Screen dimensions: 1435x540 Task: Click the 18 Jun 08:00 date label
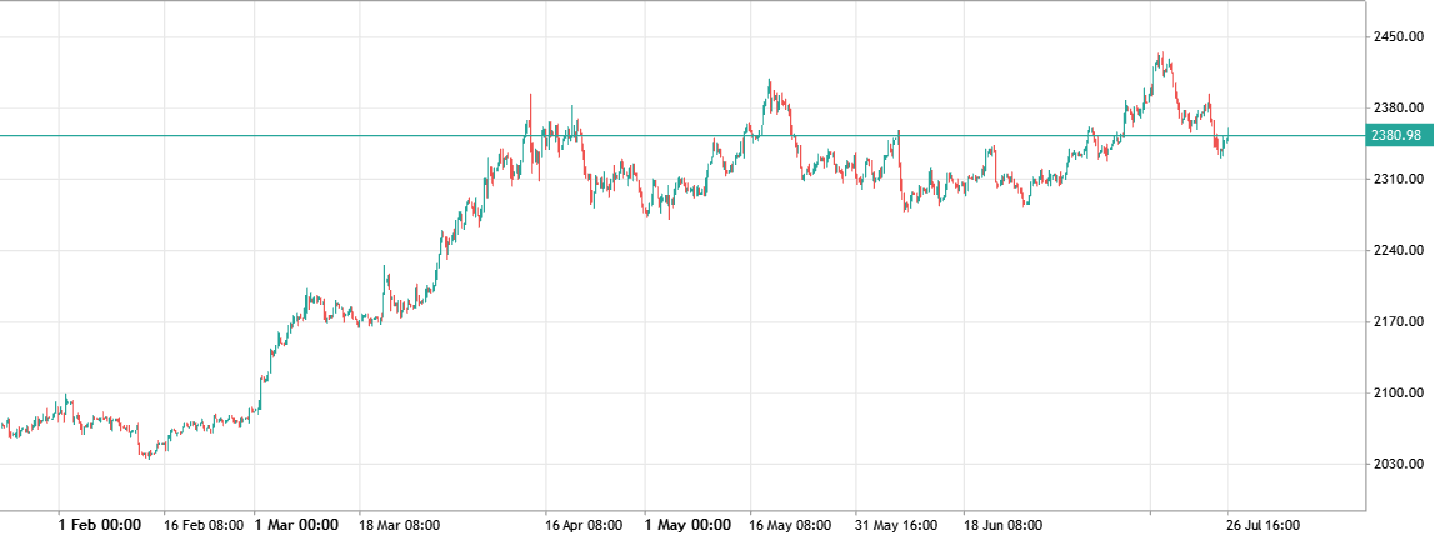[x=1002, y=525]
